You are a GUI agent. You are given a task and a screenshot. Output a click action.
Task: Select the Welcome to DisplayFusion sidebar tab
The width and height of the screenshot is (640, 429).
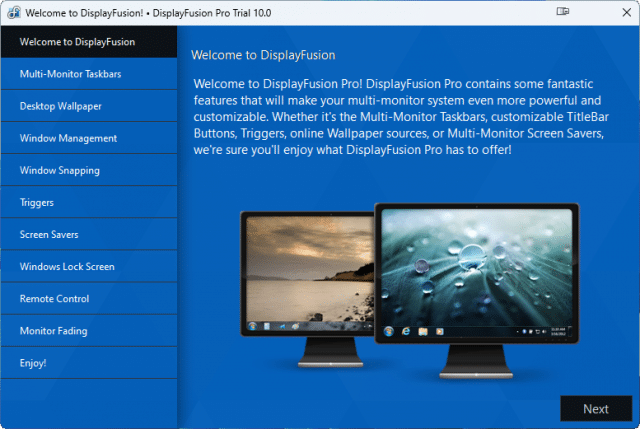(89, 42)
